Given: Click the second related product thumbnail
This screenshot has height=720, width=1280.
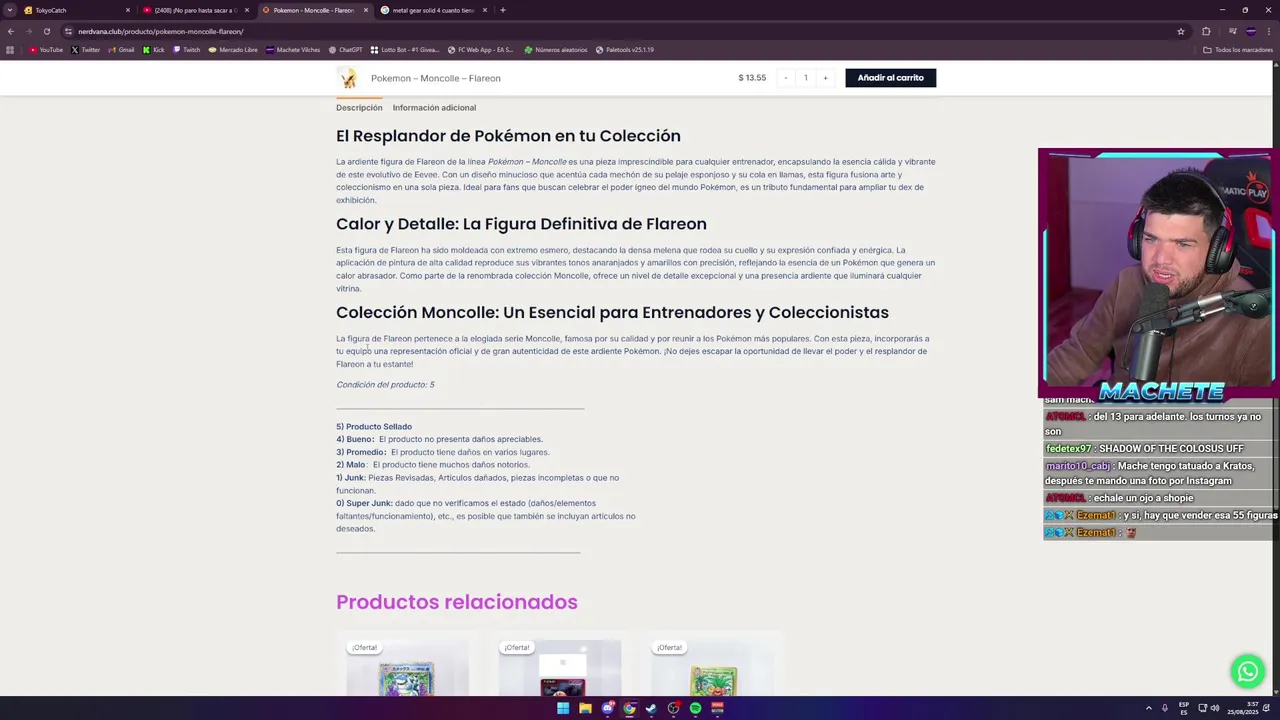Looking at the screenshot, I should pos(560,668).
